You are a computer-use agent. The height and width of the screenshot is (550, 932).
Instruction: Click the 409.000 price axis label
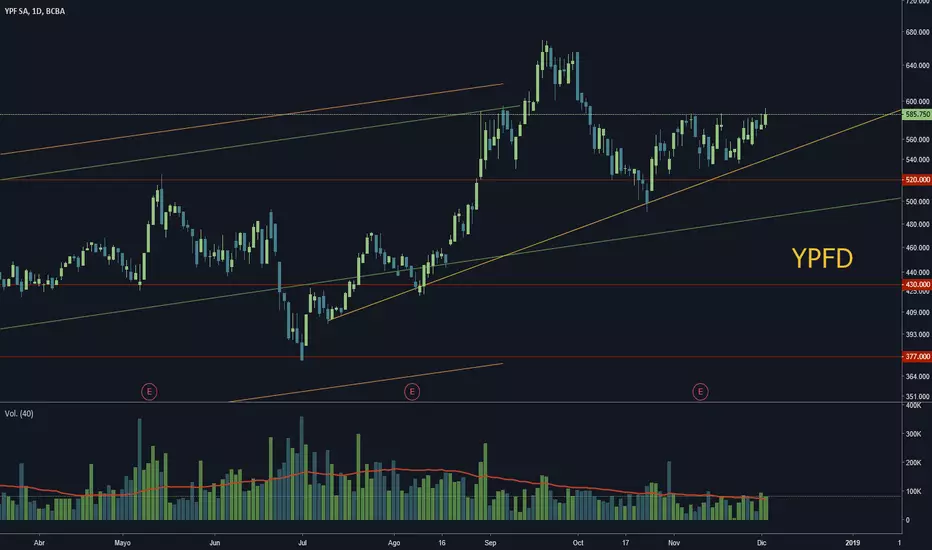click(917, 313)
